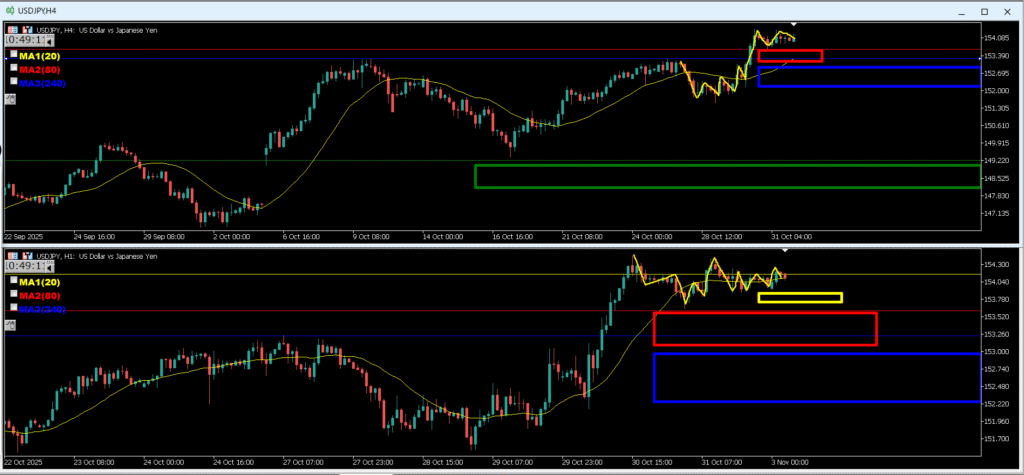This screenshot has height=475, width=1024.
Task: Click the candlestick icon in the H4 chart header
Action: (26, 30)
